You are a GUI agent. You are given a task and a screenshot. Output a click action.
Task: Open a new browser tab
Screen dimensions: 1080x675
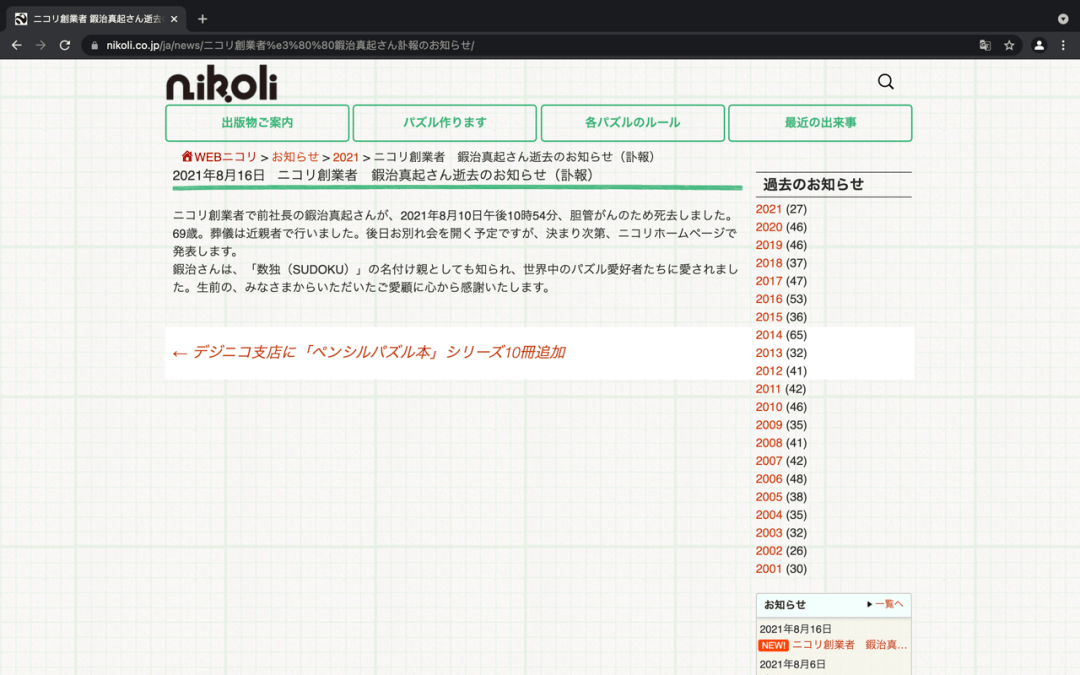click(x=202, y=19)
